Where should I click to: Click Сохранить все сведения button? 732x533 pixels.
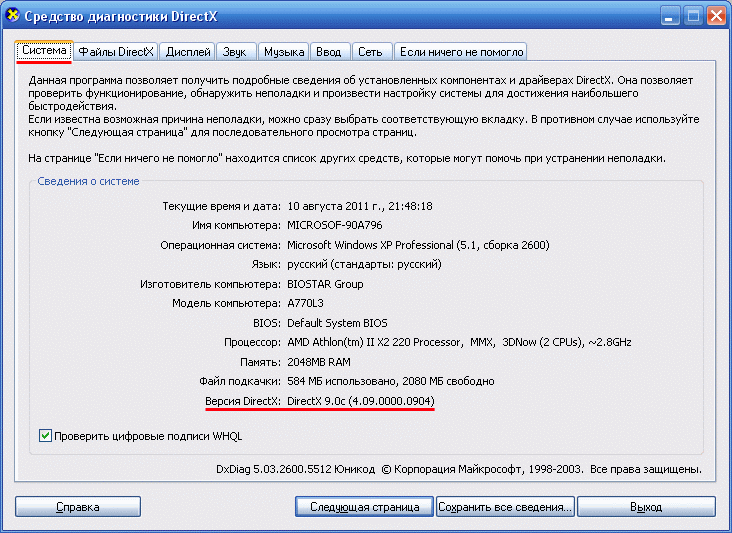(505, 507)
